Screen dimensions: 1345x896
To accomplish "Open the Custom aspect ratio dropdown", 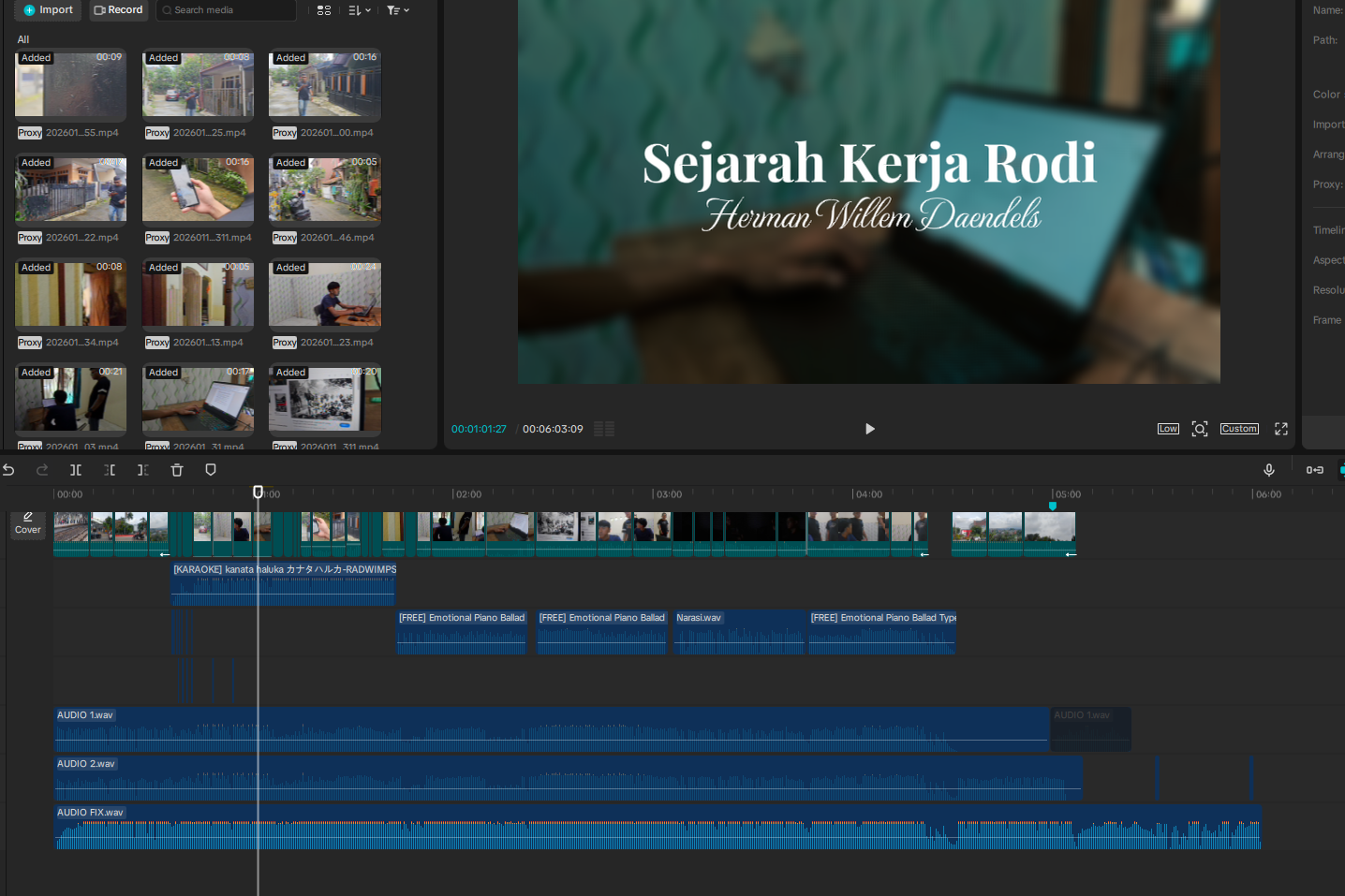I will 1239,429.
